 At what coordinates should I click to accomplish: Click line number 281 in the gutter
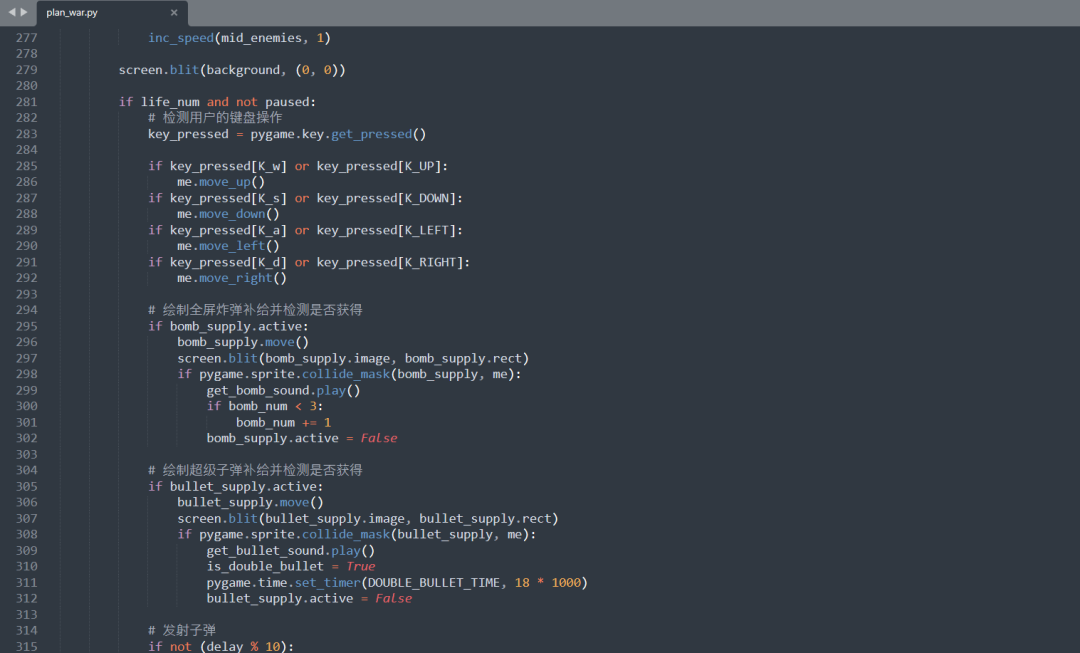tap(27, 101)
